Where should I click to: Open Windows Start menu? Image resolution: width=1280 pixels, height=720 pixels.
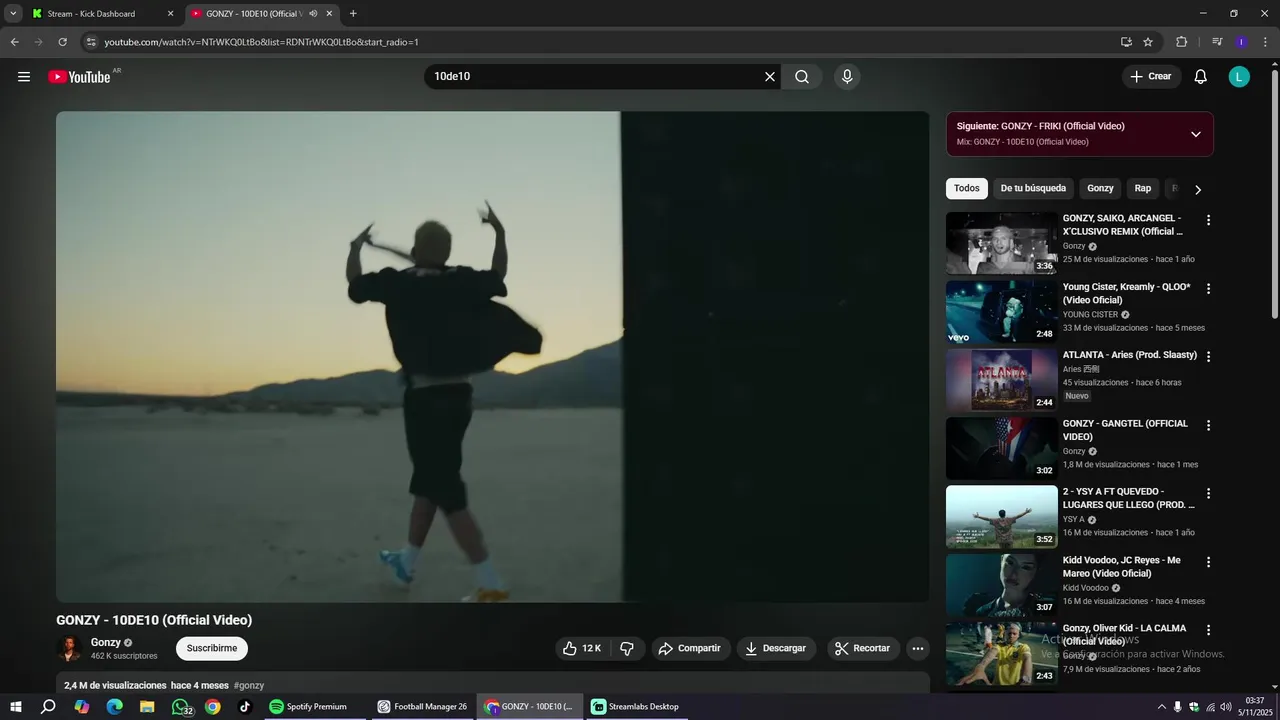pyautogui.click(x=16, y=707)
